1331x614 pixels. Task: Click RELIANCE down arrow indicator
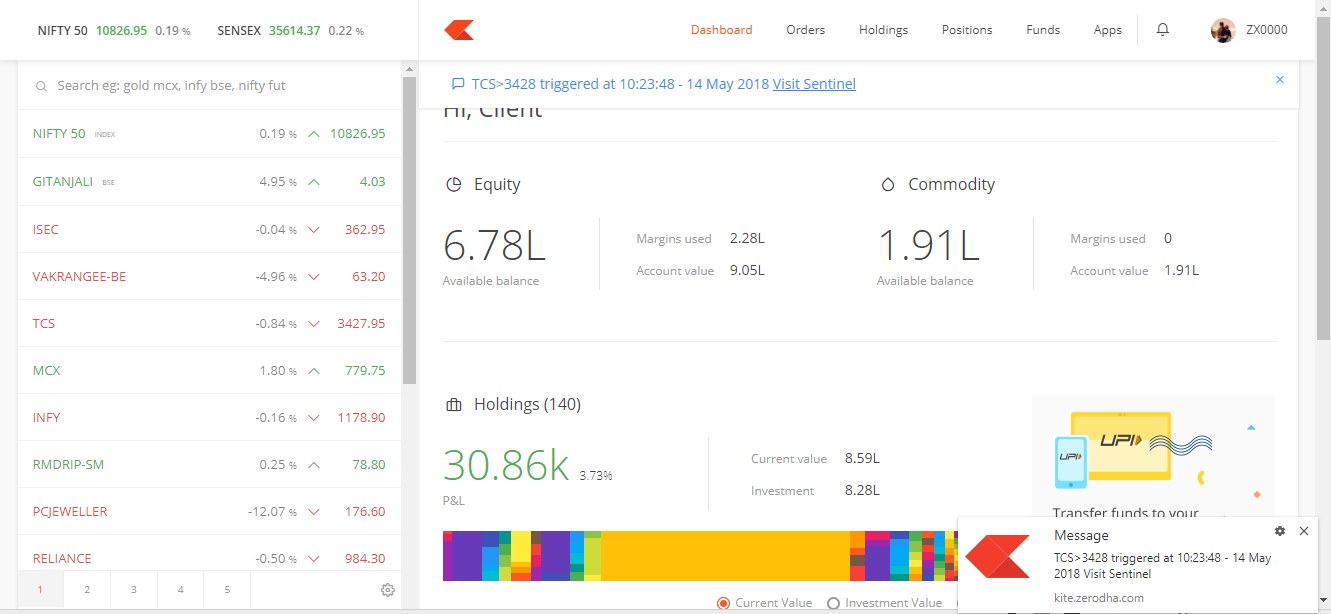tap(314, 559)
